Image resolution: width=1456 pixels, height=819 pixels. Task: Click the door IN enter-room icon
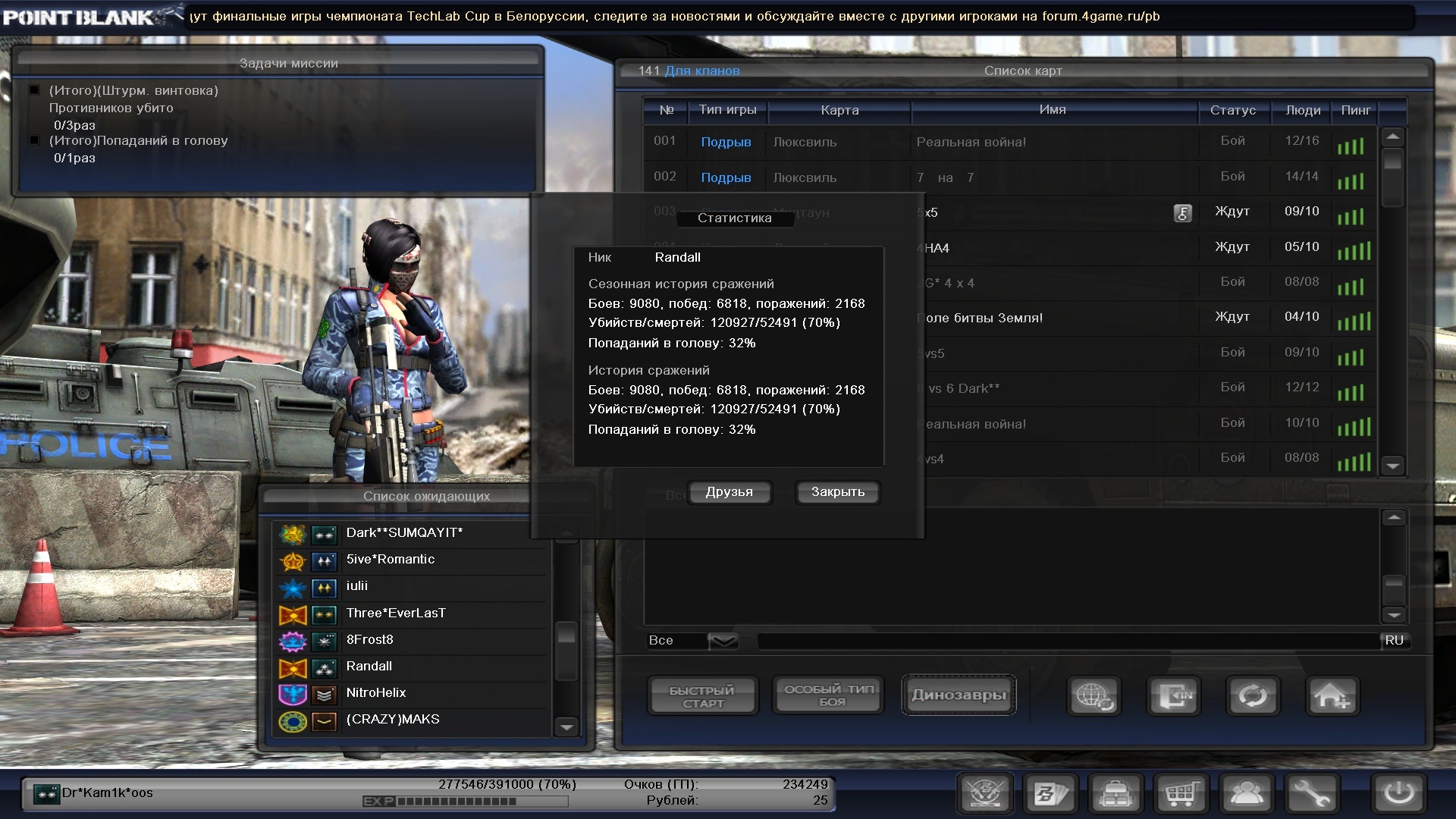click(x=1174, y=695)
